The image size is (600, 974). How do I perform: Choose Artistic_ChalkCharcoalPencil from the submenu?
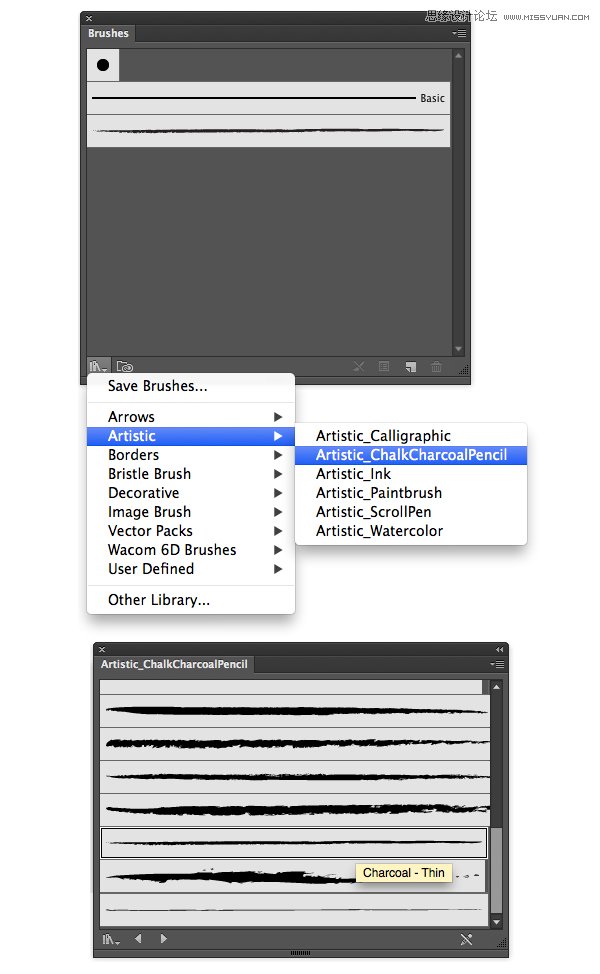(411, 455)
